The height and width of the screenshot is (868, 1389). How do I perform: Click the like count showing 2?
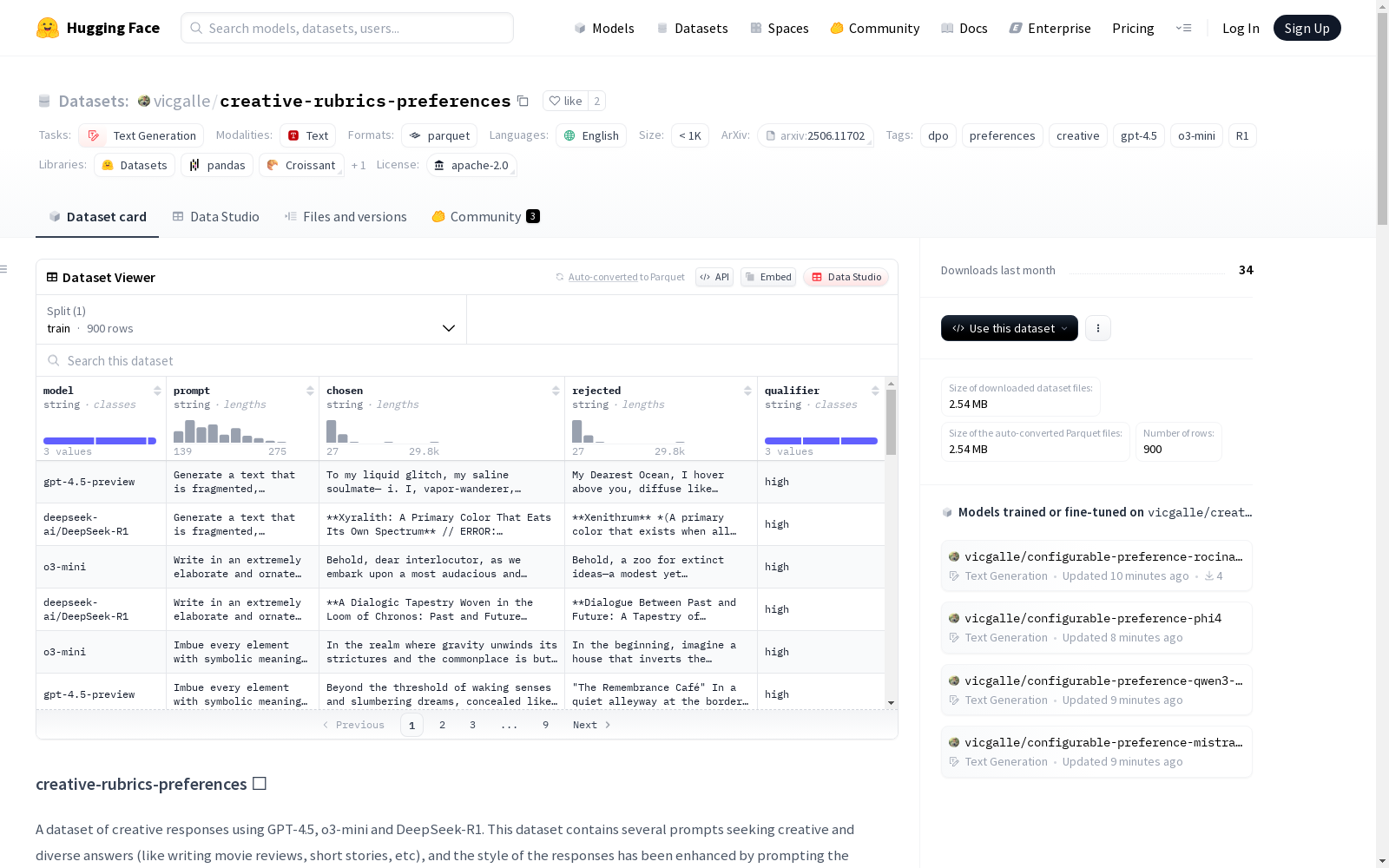coord(597,101)
